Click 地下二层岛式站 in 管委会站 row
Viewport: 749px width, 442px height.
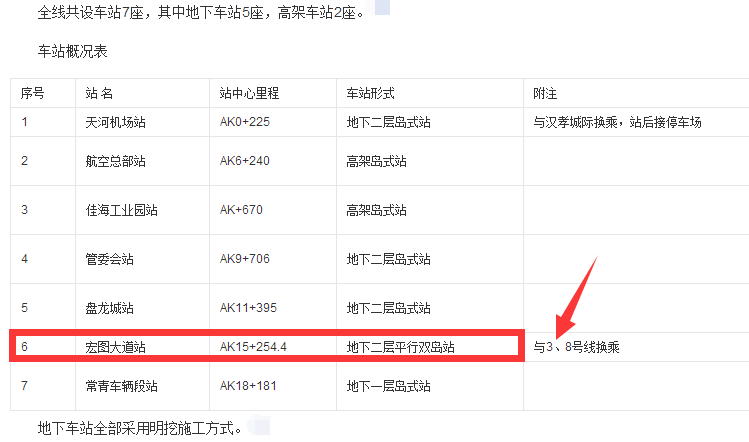click(389, 259)
